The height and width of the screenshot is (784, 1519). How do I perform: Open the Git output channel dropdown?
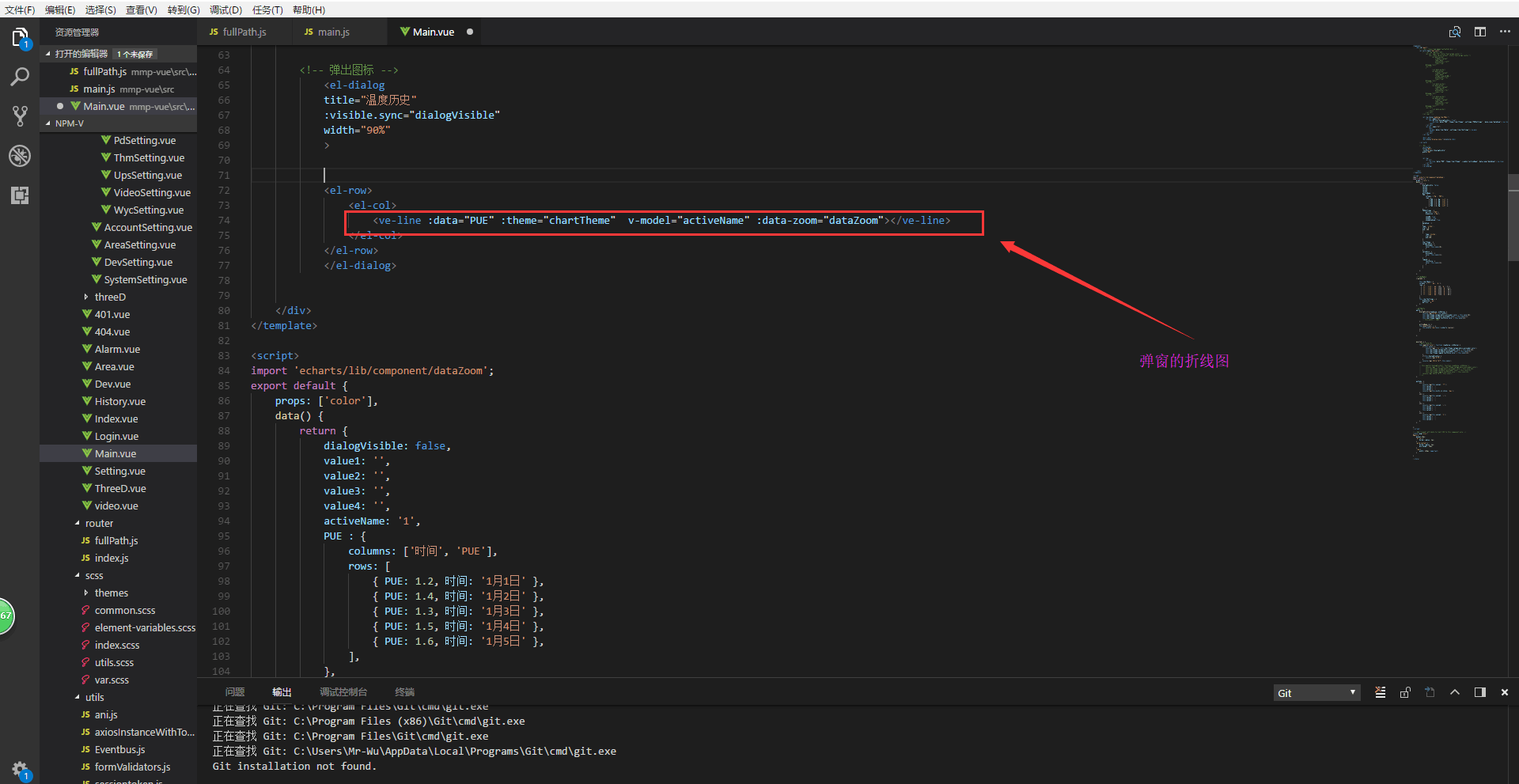[1316, 693]
